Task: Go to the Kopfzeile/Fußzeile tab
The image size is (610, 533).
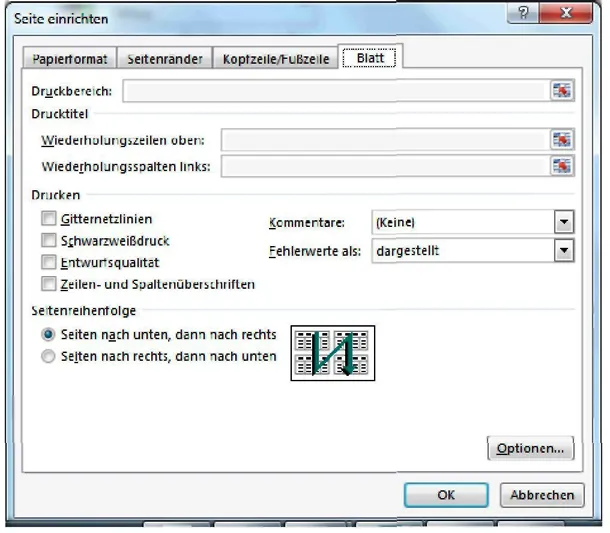Action: pyautogui.click(x=275, y=59)
